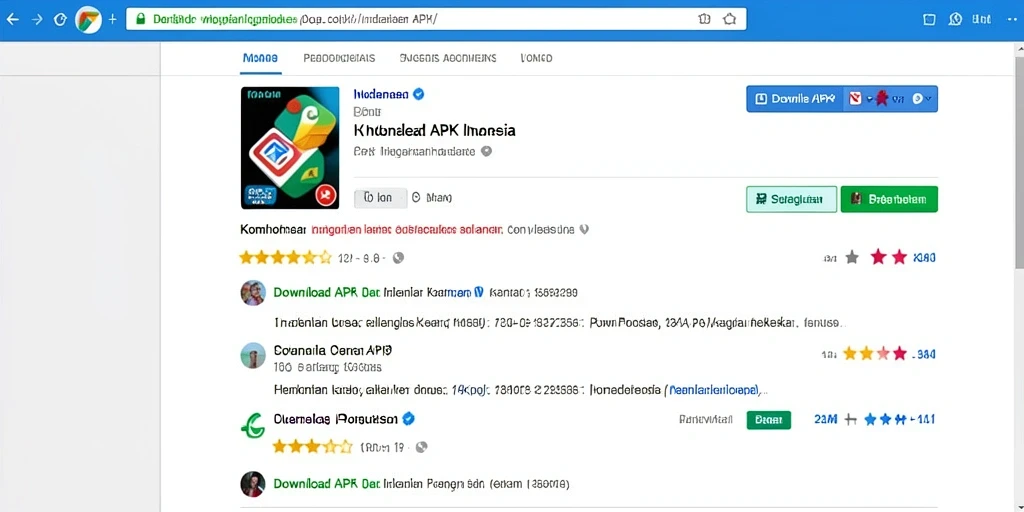Click the blue verified badge after Olremelas Ponoutison
The height and width of the screenshot is (512, 1024).
[x=409, y=419]
